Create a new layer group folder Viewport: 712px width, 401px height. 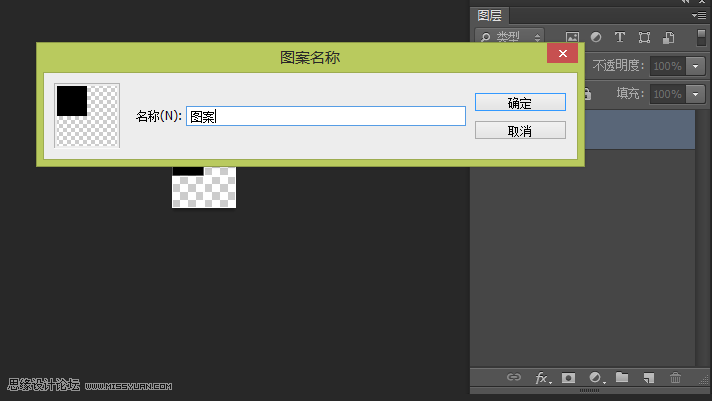click(622, 378)
